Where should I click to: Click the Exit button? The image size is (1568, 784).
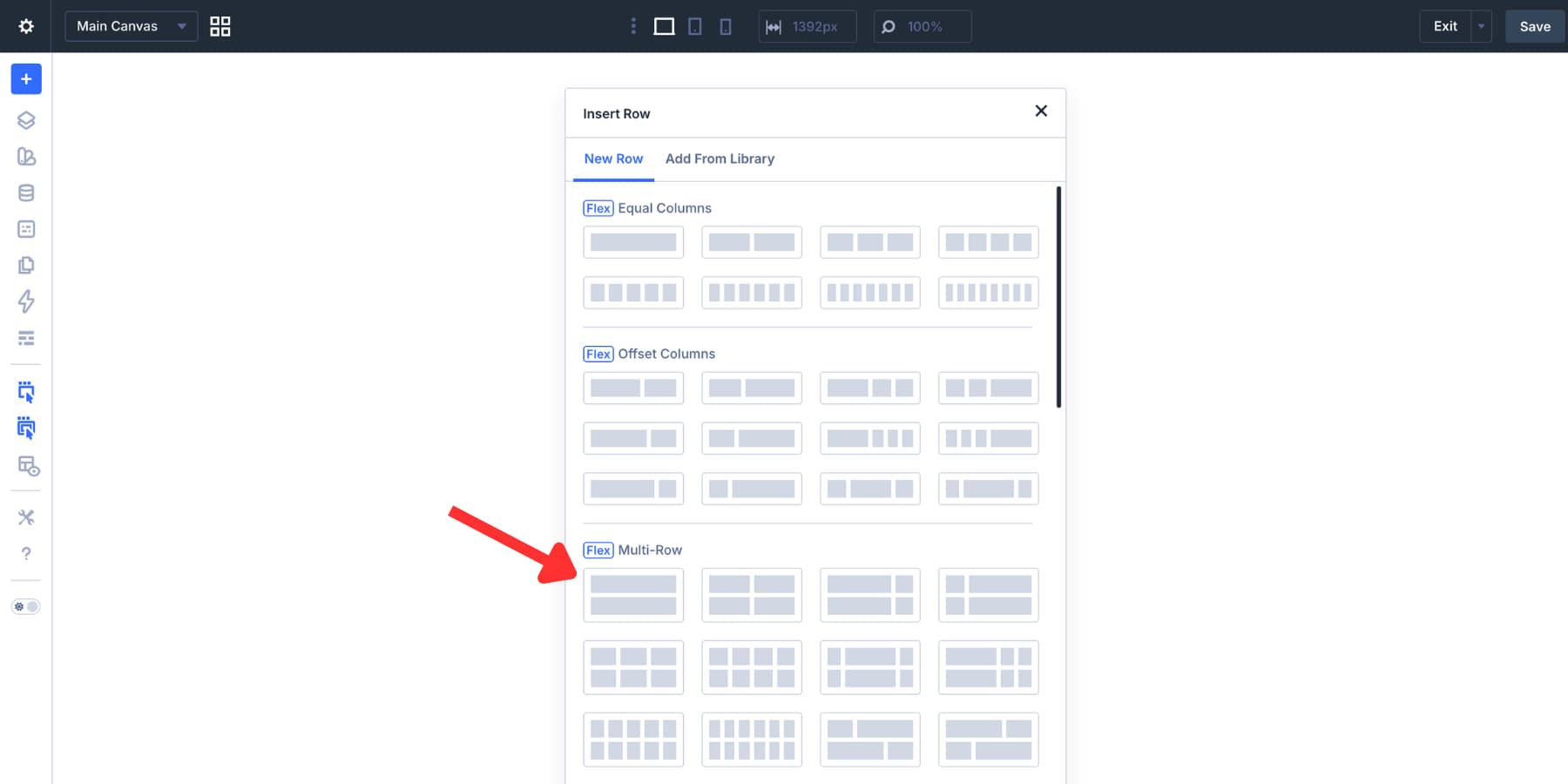pyautogui.click(x=1445, y=26)
